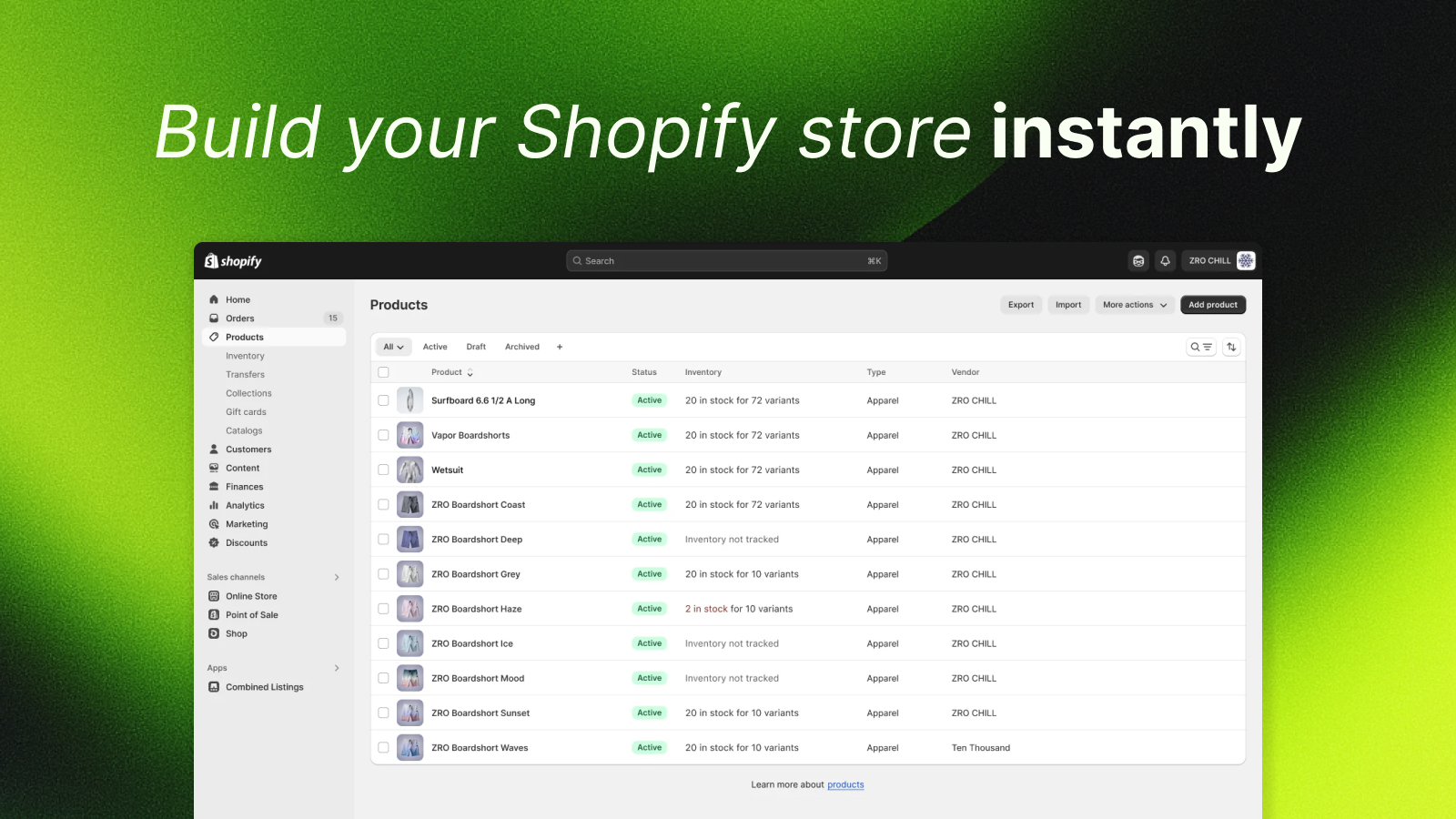Click the Finances bank icon in sidebar
The width and height of the screenshot is (1456, 819).
pos(214,487)
